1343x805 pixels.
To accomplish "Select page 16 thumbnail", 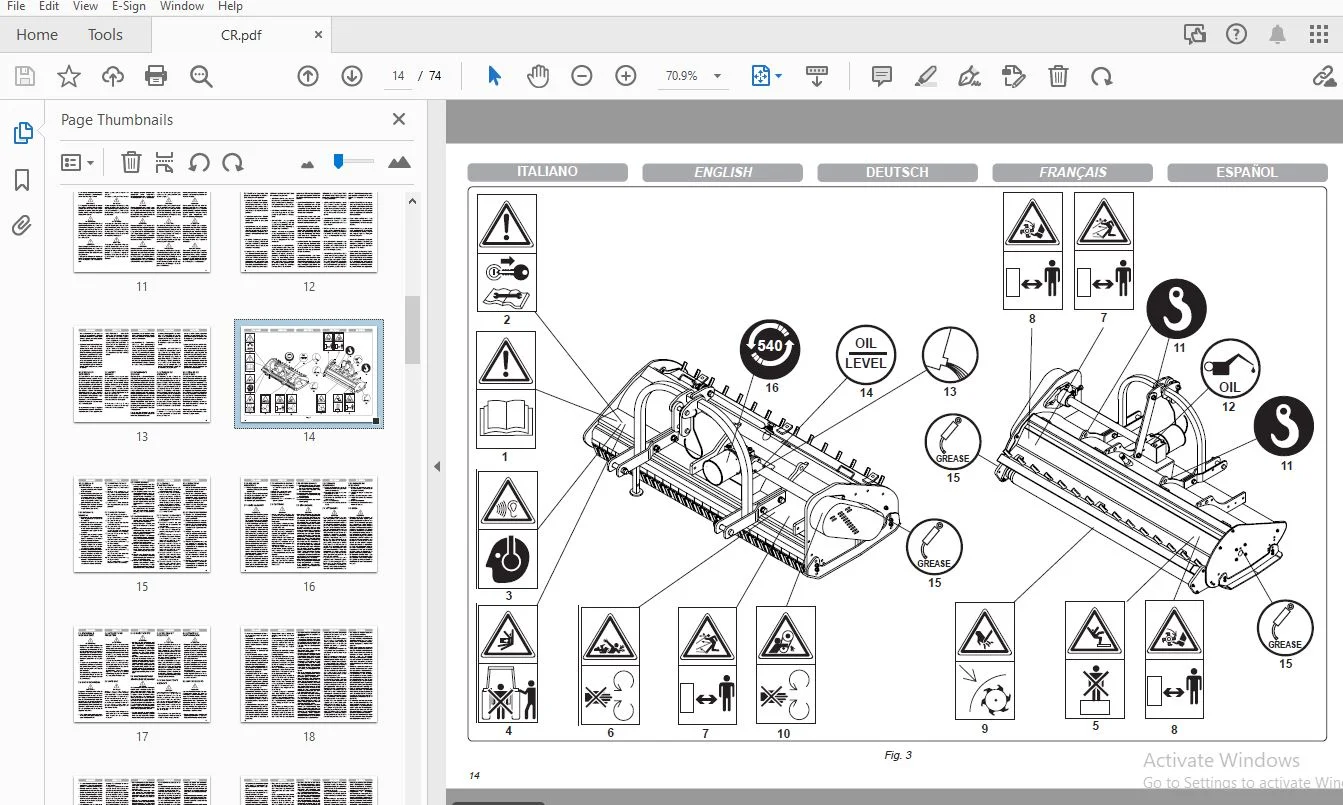I will tap(309, 524).
